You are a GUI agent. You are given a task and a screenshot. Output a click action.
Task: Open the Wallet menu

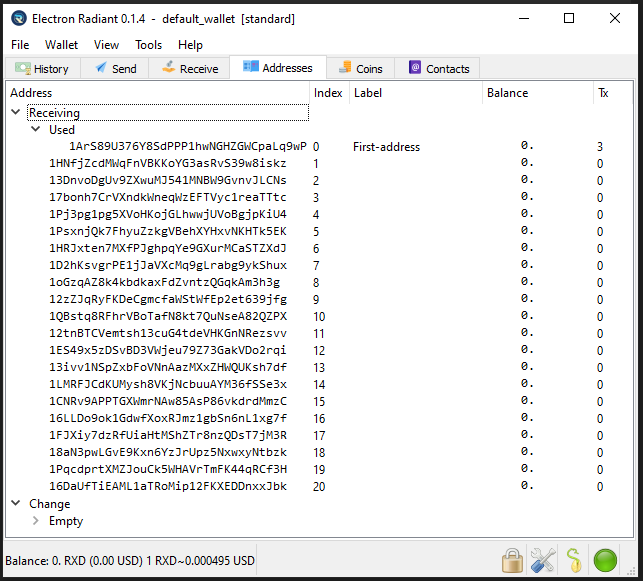pos(61,45)
